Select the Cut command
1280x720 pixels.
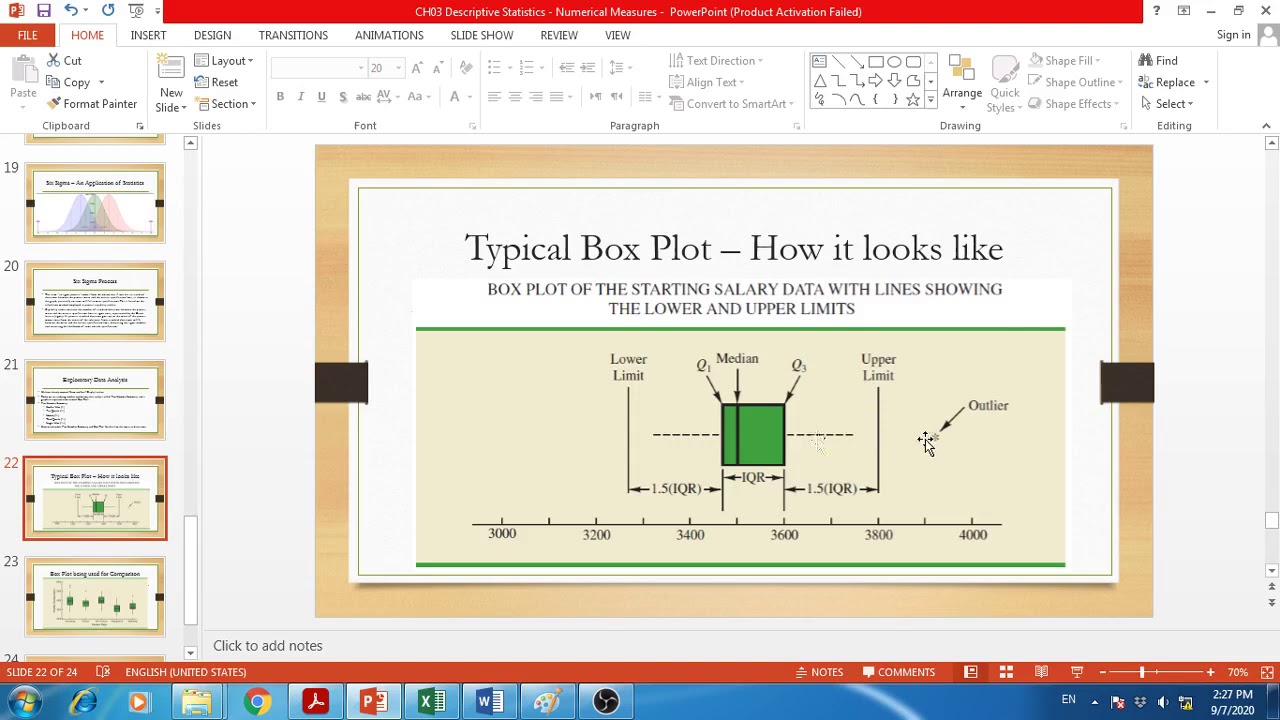(64, 61)
